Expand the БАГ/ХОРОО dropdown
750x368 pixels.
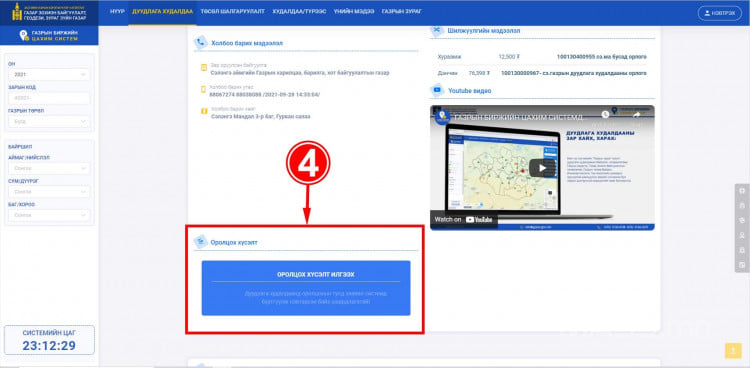tap(49, 215)
